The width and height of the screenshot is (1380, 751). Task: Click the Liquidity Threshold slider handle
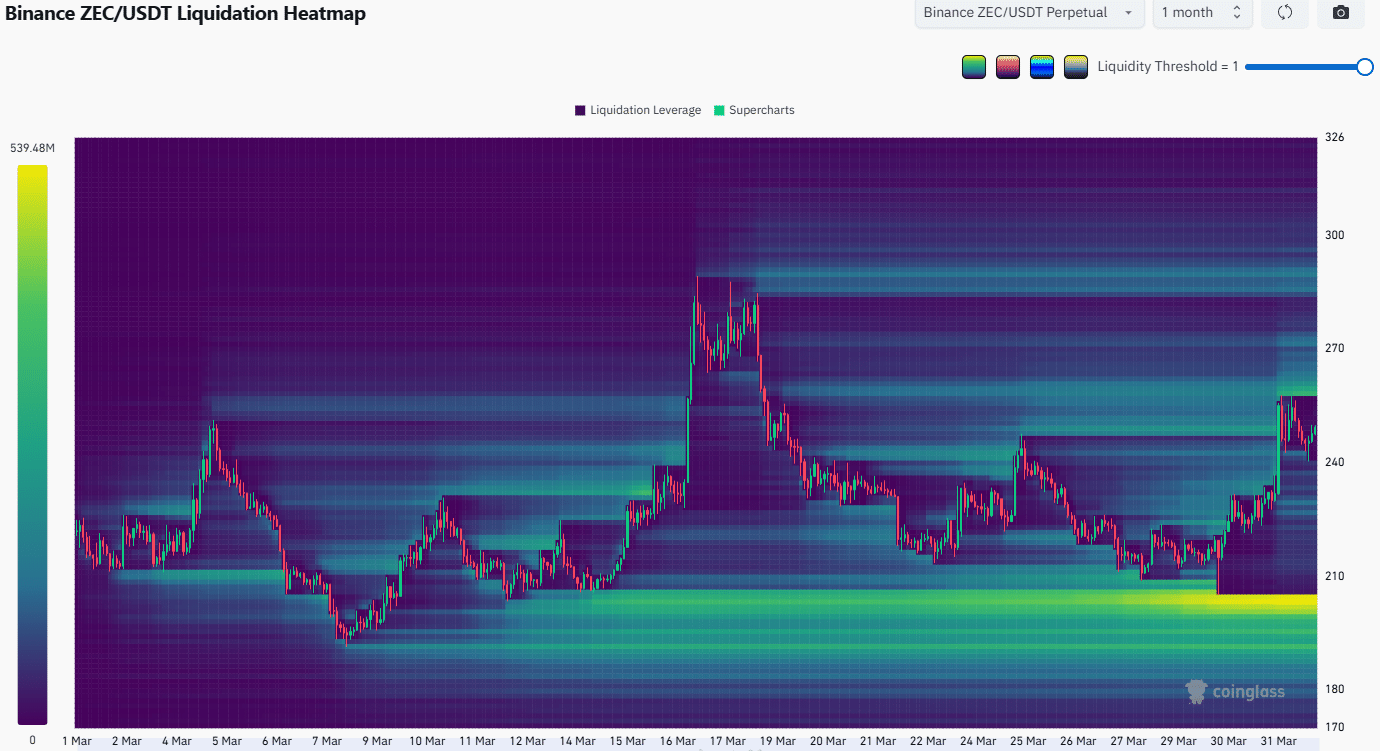1364,67
